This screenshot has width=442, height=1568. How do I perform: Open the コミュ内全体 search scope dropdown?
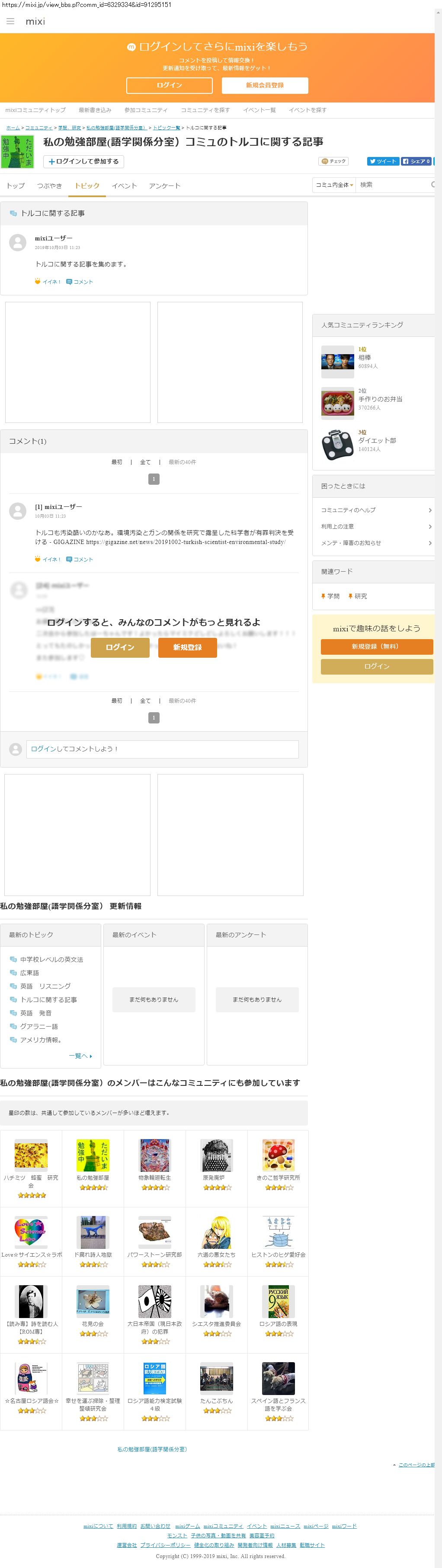[334, 185]
